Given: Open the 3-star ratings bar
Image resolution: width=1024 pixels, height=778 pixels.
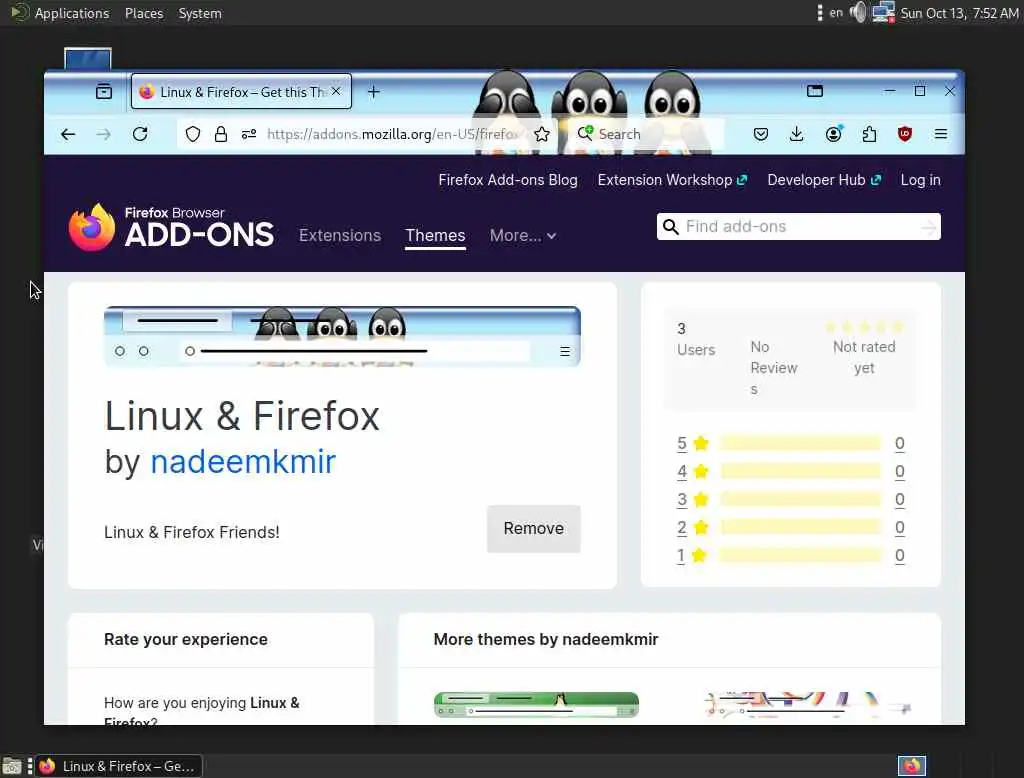Looking at the screenshot, I should (x=801, y=499).
